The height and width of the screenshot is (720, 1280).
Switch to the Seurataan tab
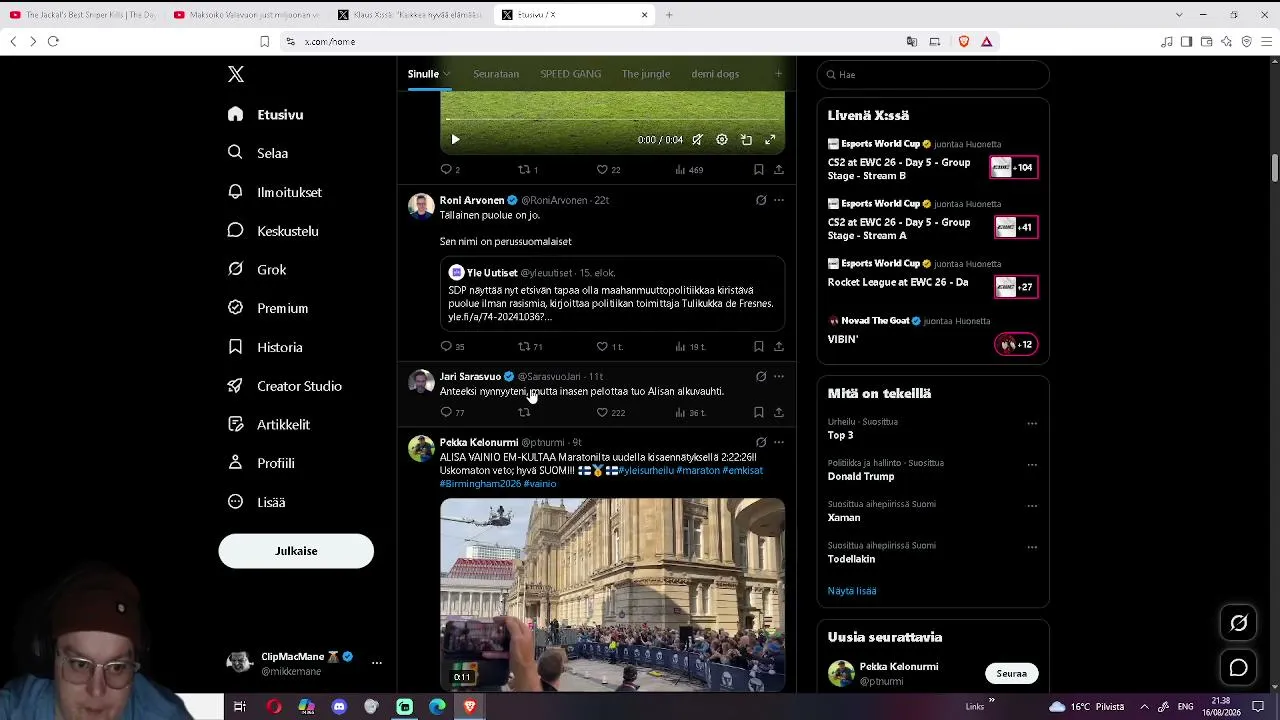pyautogui.click(x=496, y=74)
